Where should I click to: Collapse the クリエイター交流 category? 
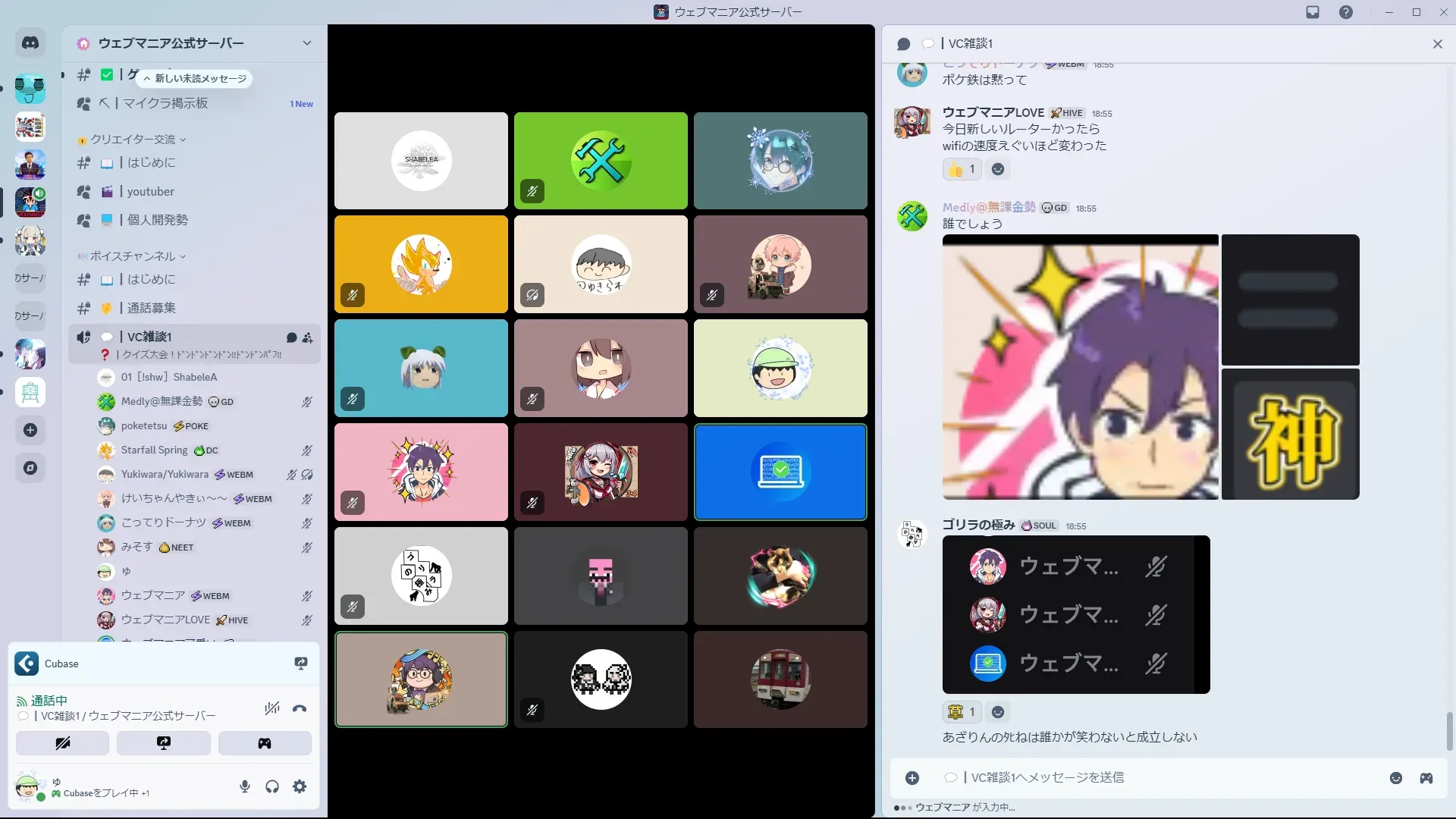[x=133, y=140]
